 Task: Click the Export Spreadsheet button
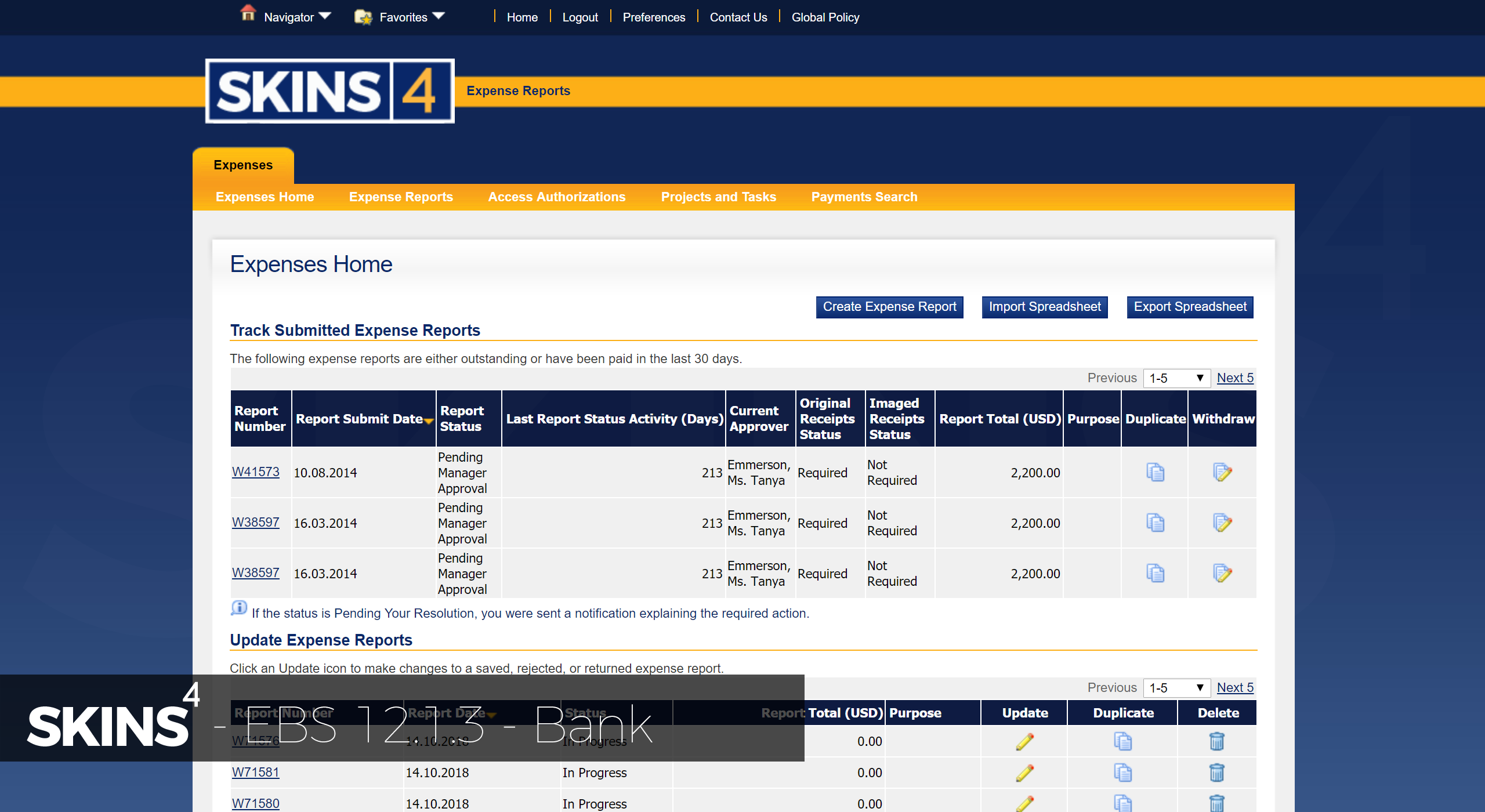(1190, 307)
